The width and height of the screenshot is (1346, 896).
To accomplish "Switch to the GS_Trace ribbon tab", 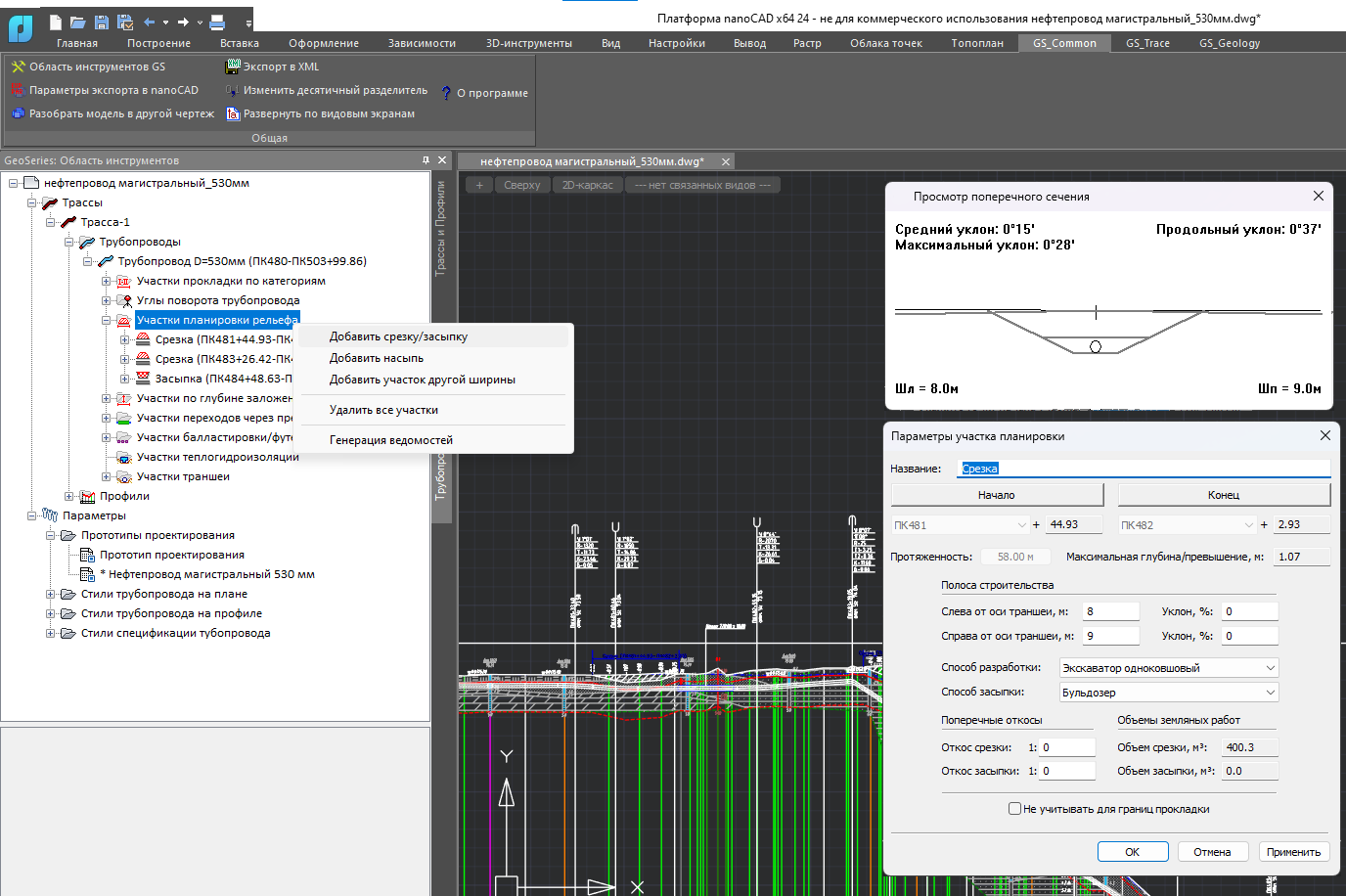I will [1147, 43].
